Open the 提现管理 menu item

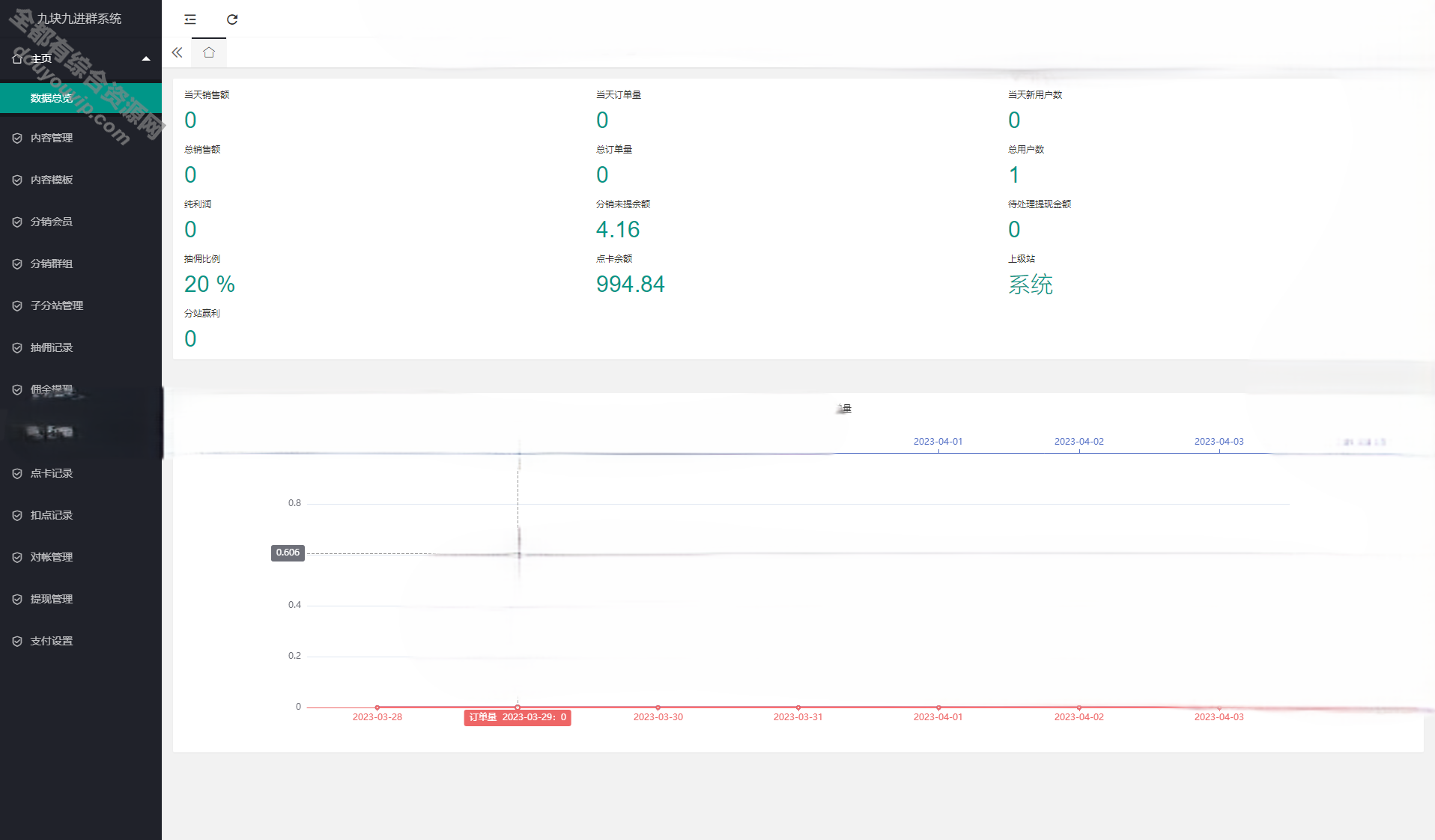(x=81, y=599)
